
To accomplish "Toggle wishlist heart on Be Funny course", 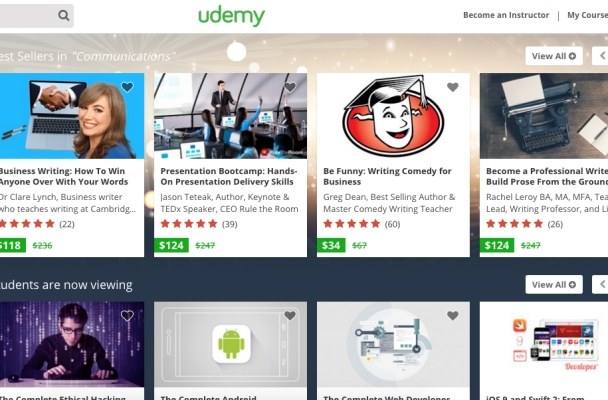I will 453,87.
